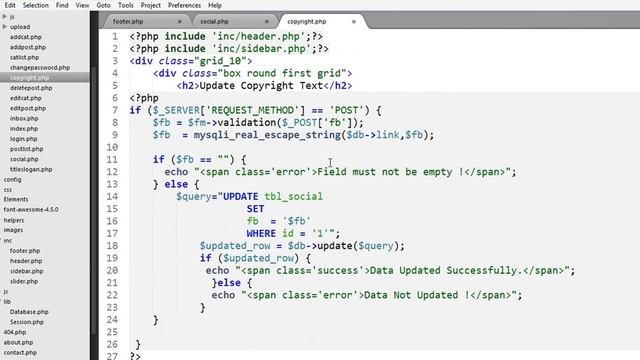The image size is (640, 360).
Task: Close the social.php tab
Action: tap(267, 21)
